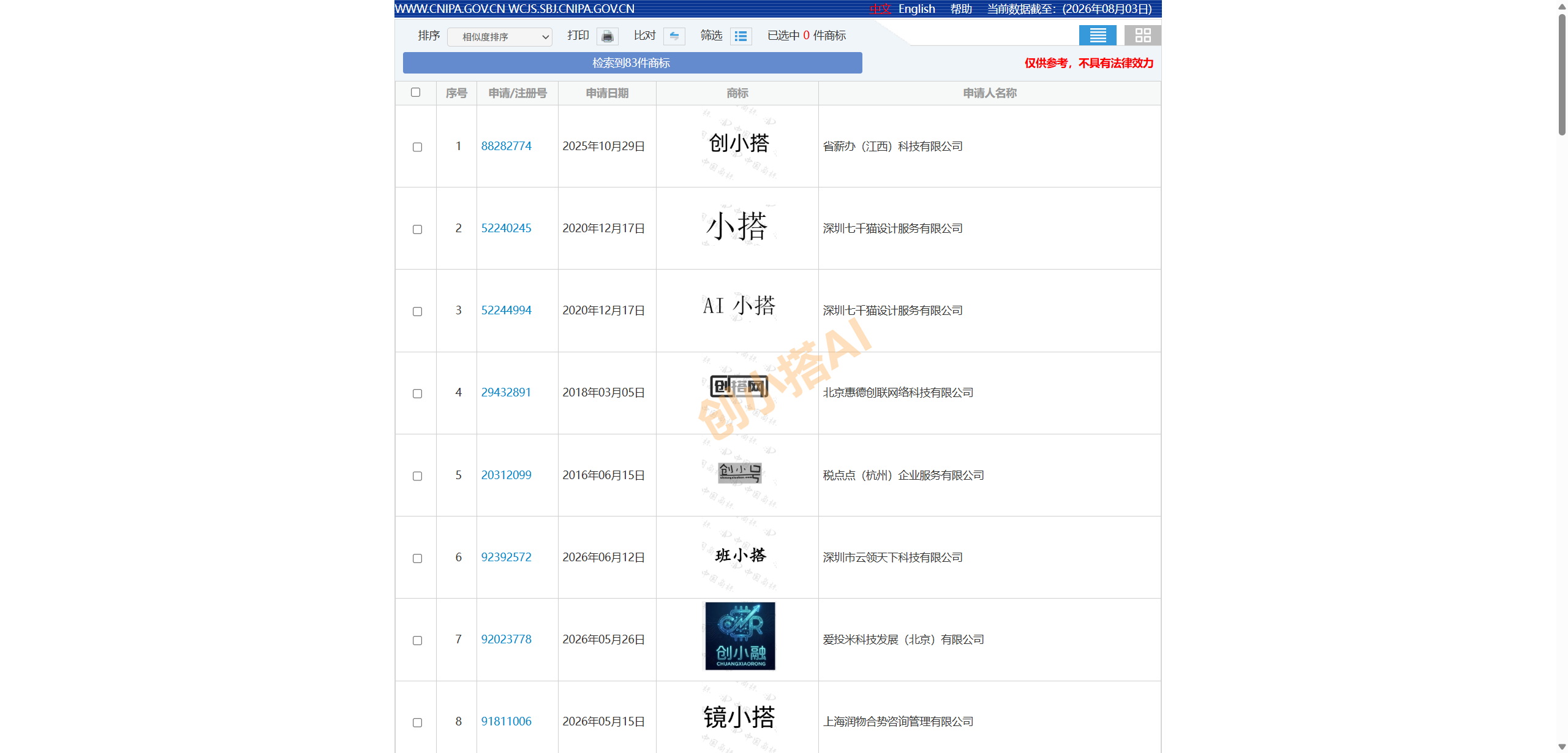Click the 检索到83件商标 results bar
The width and height of the screenshot is (1568, 753).
(x=632, y=63)
